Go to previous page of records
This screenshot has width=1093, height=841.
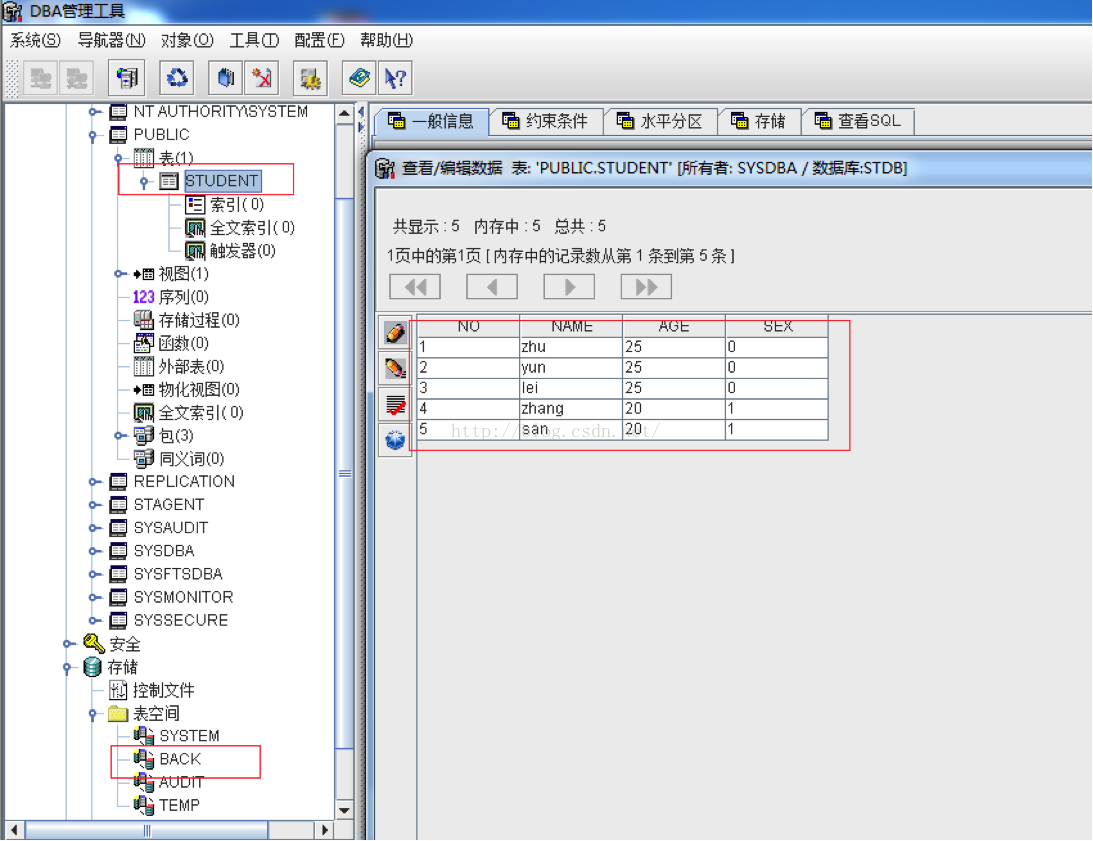point(492,287)
